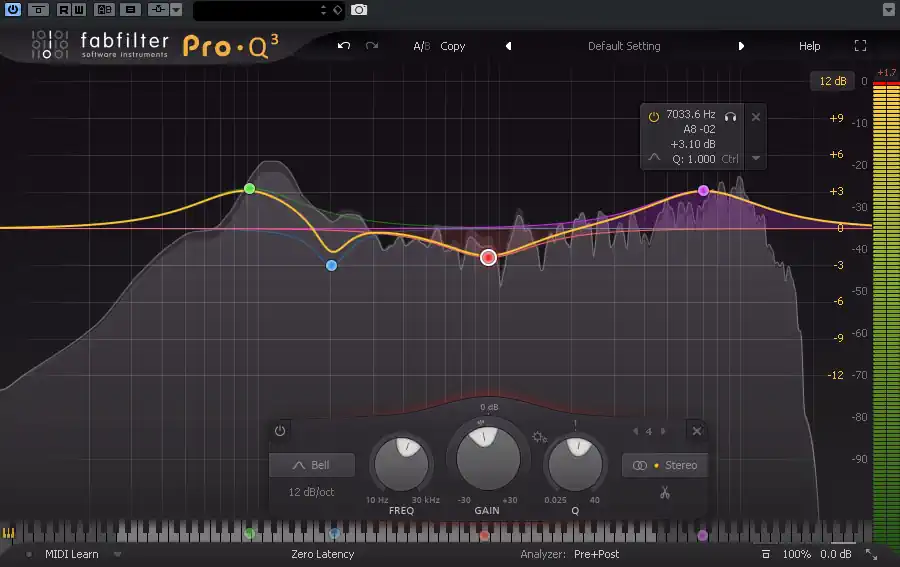The height and width of the screenshot is (567, 900).
Task: Take a plugin snapshot with camera icon
Action: [x=359, y=10]
